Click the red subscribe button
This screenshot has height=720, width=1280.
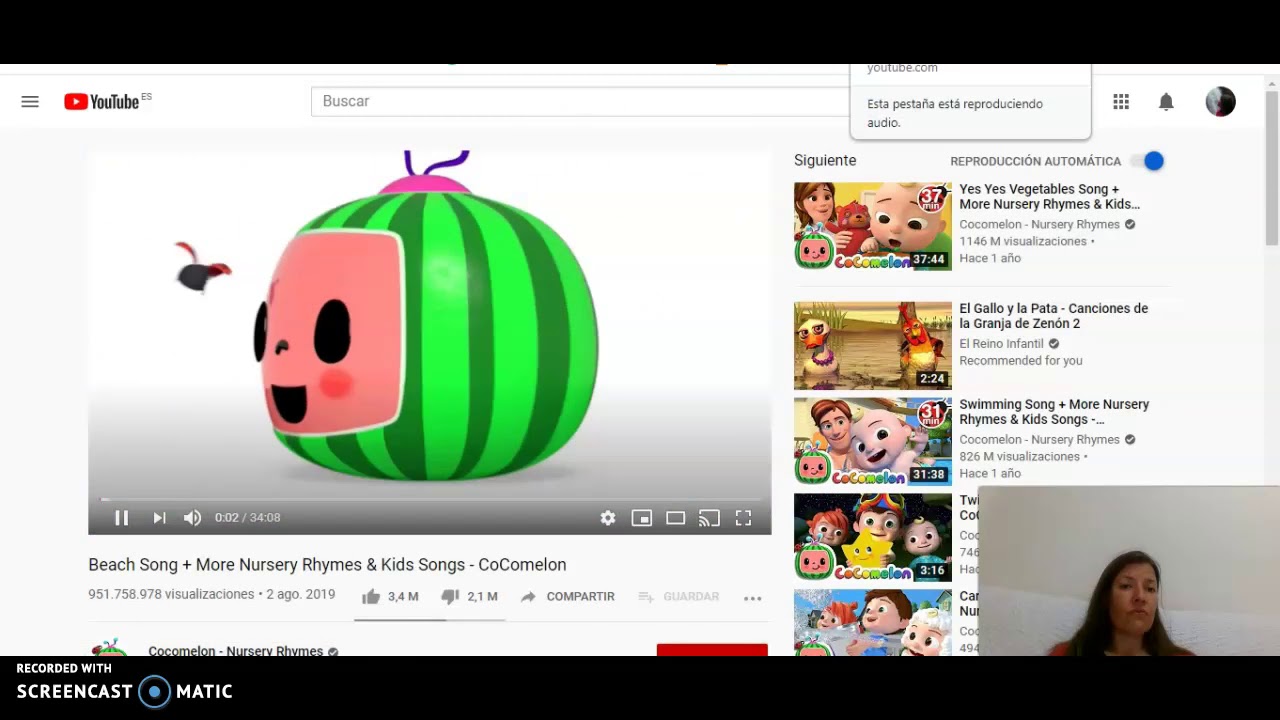[712, 650]
